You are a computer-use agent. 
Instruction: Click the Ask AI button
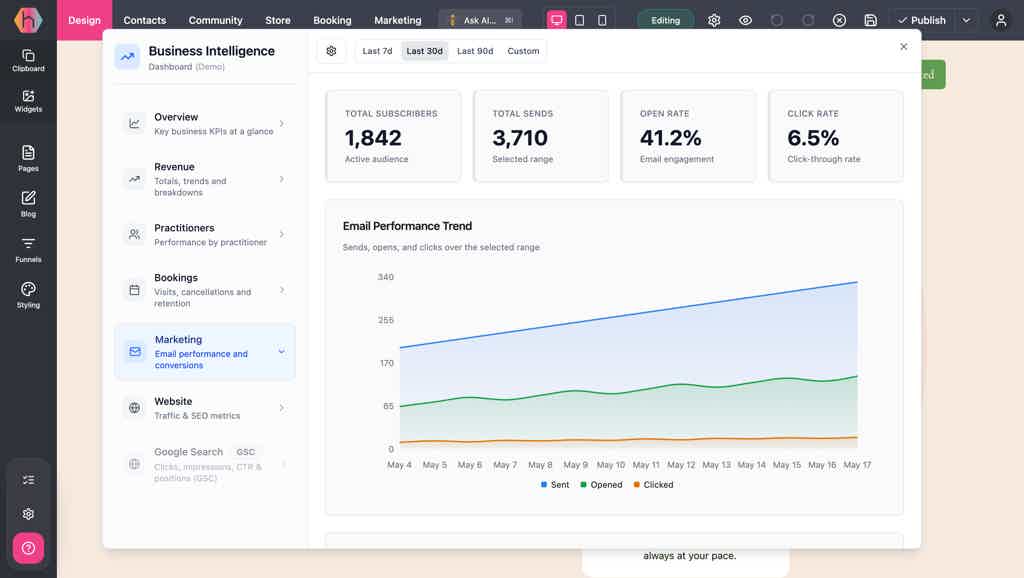pos(480,20)
